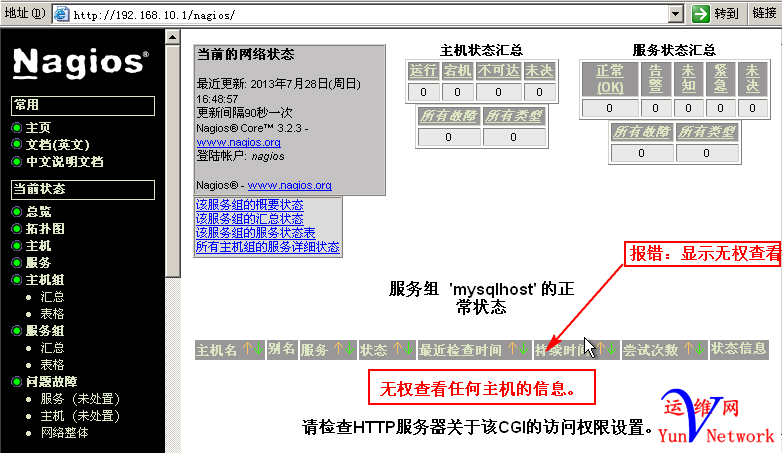Open 主机 (未处置) problems link

pos(80,416)
